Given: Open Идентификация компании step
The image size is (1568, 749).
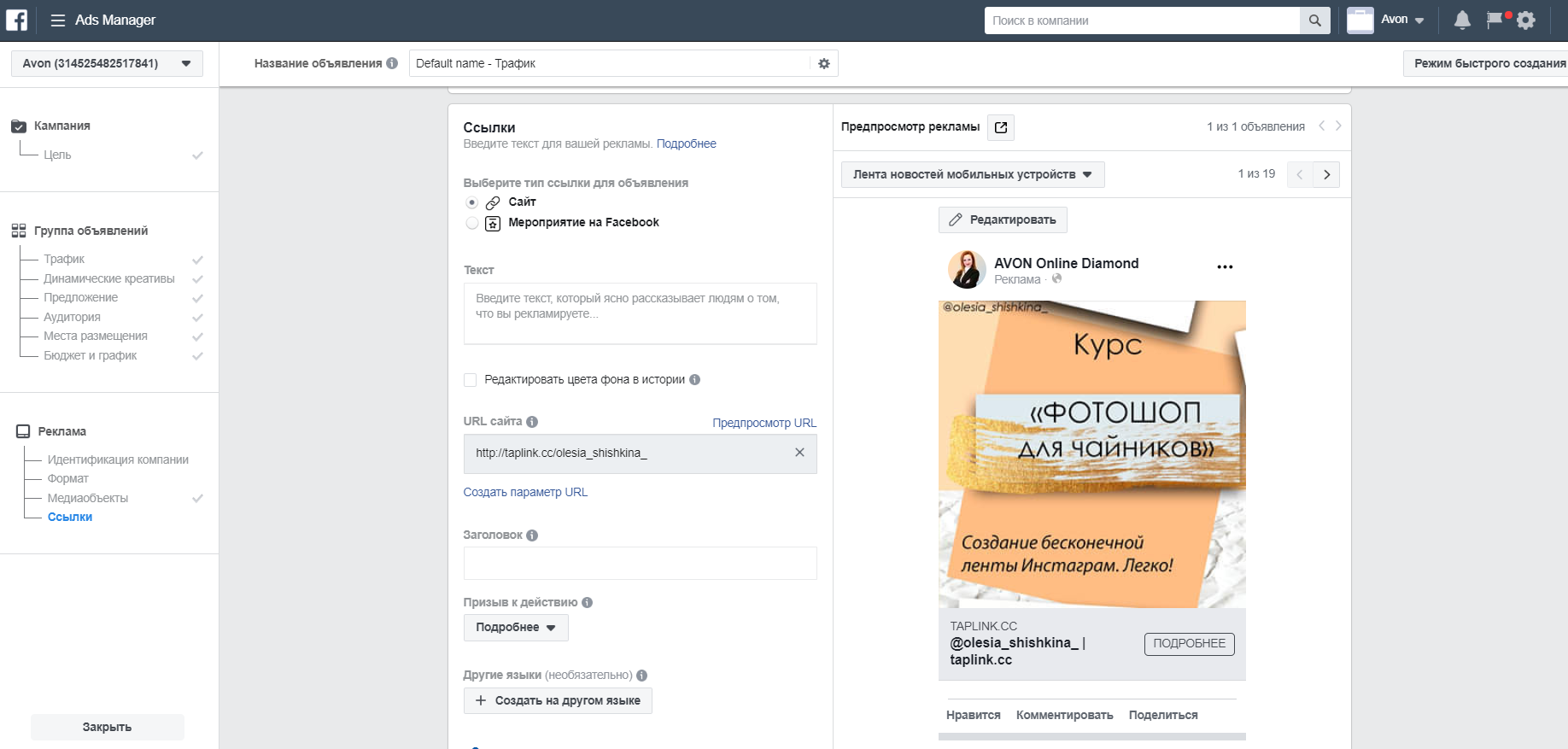Looking at the screenshot, I should pos(118,460).
